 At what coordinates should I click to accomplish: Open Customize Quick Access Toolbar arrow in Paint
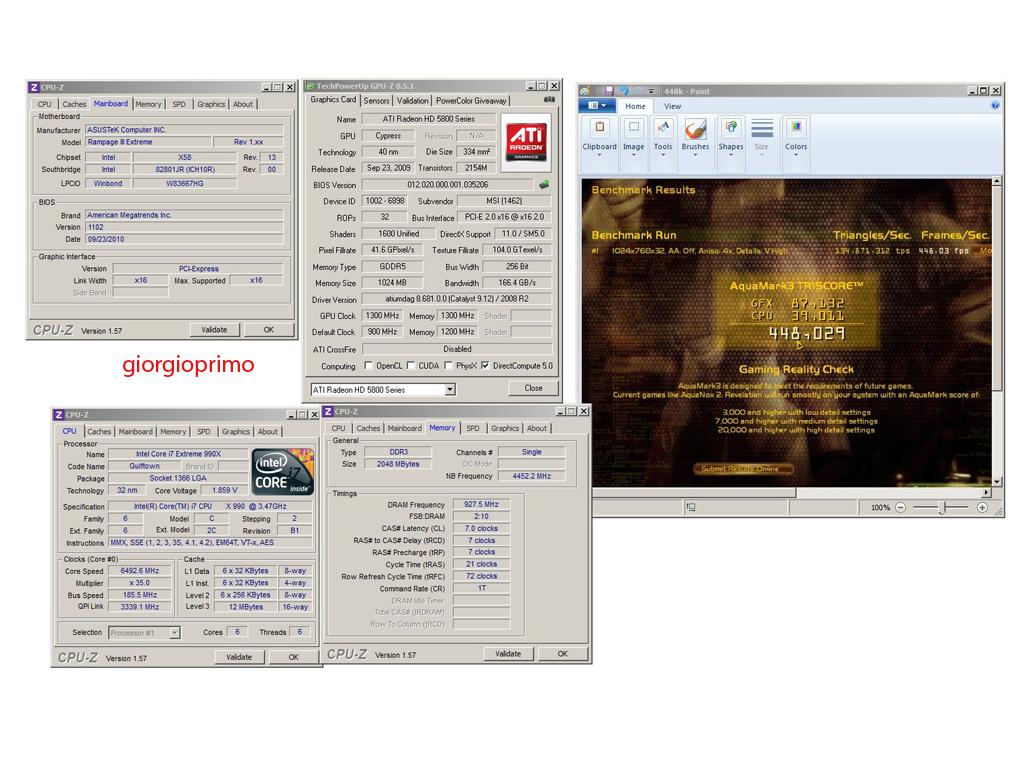[x=651, y=91]
